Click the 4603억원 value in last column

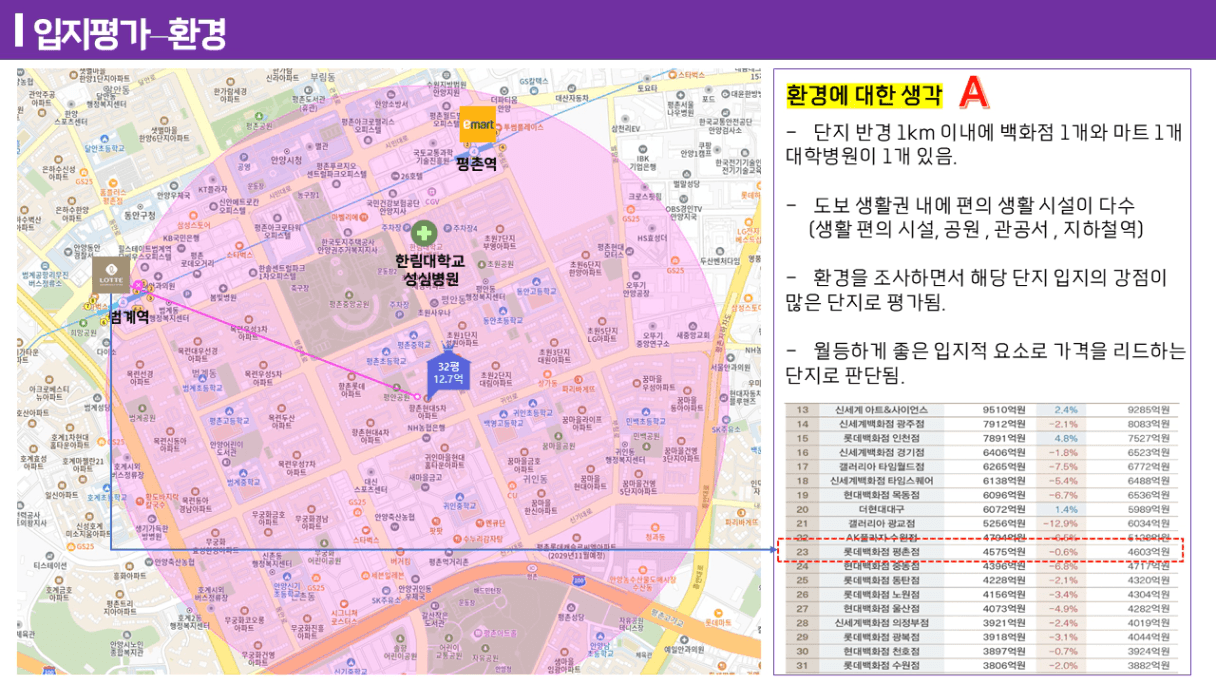point(1149,551)
